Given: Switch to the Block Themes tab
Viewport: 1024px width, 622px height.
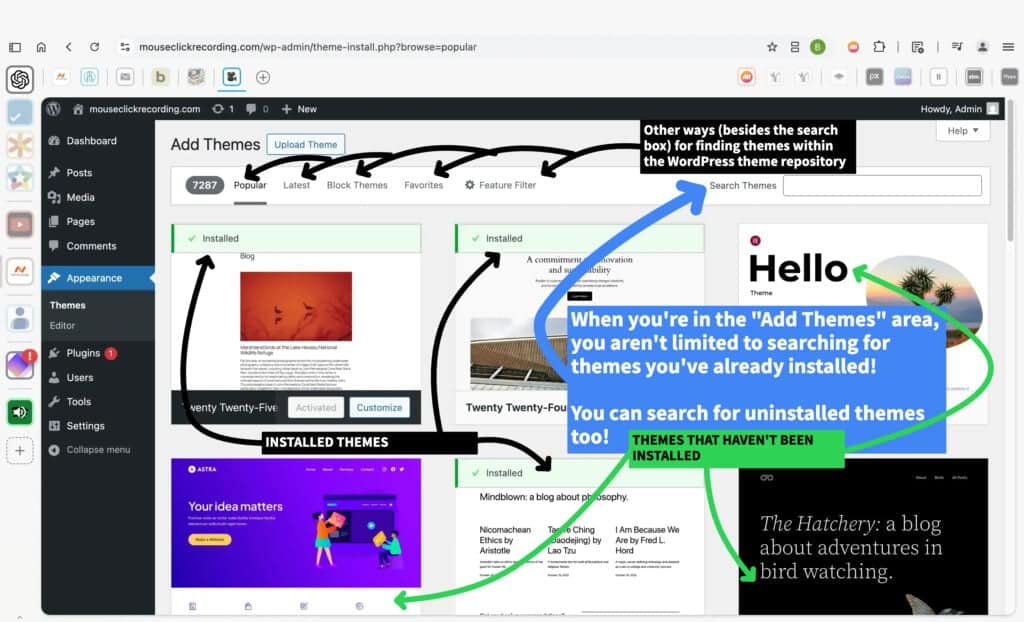Looking at the screenshot, I should (357, 185).
